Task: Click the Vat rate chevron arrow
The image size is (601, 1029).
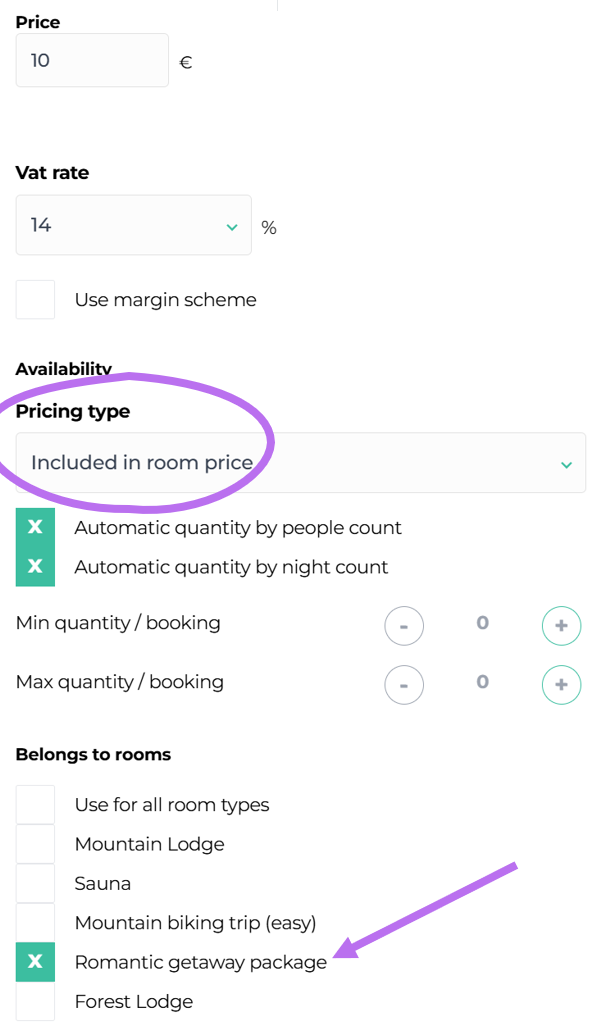Action: tap(232, 227)
